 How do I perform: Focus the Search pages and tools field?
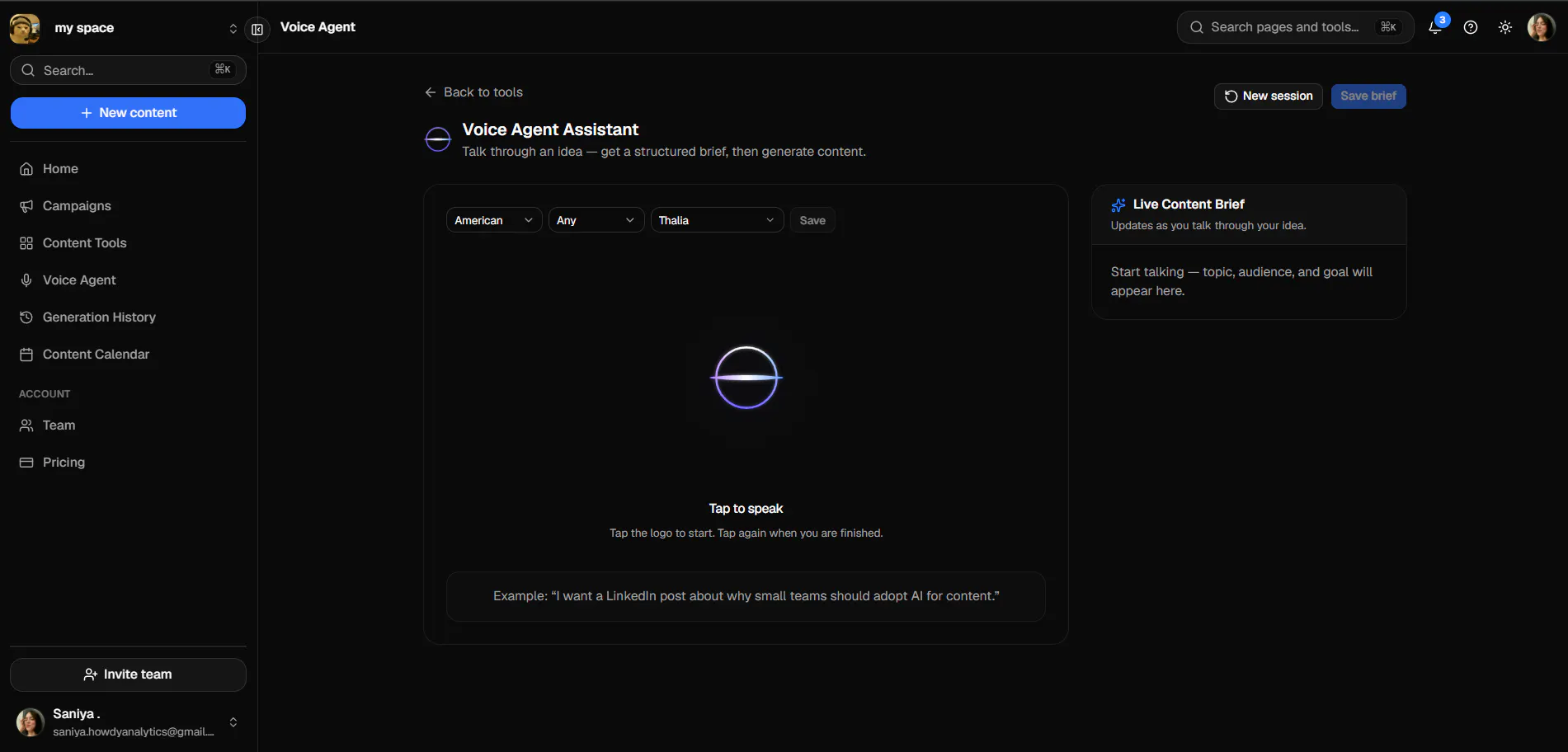click(1295, 27)
